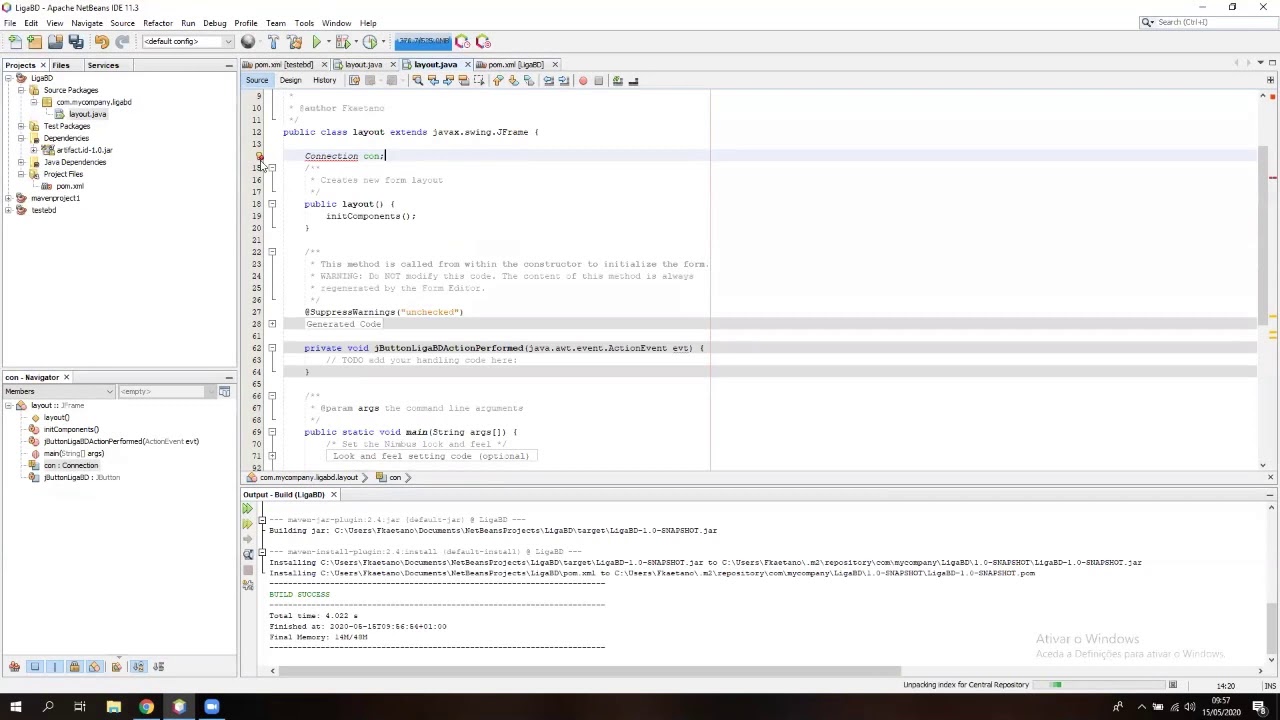This screenshot has width=1280, height=720.
Task: Click the Chrome icon on the taskbar
Action: [x=146, y=707]
